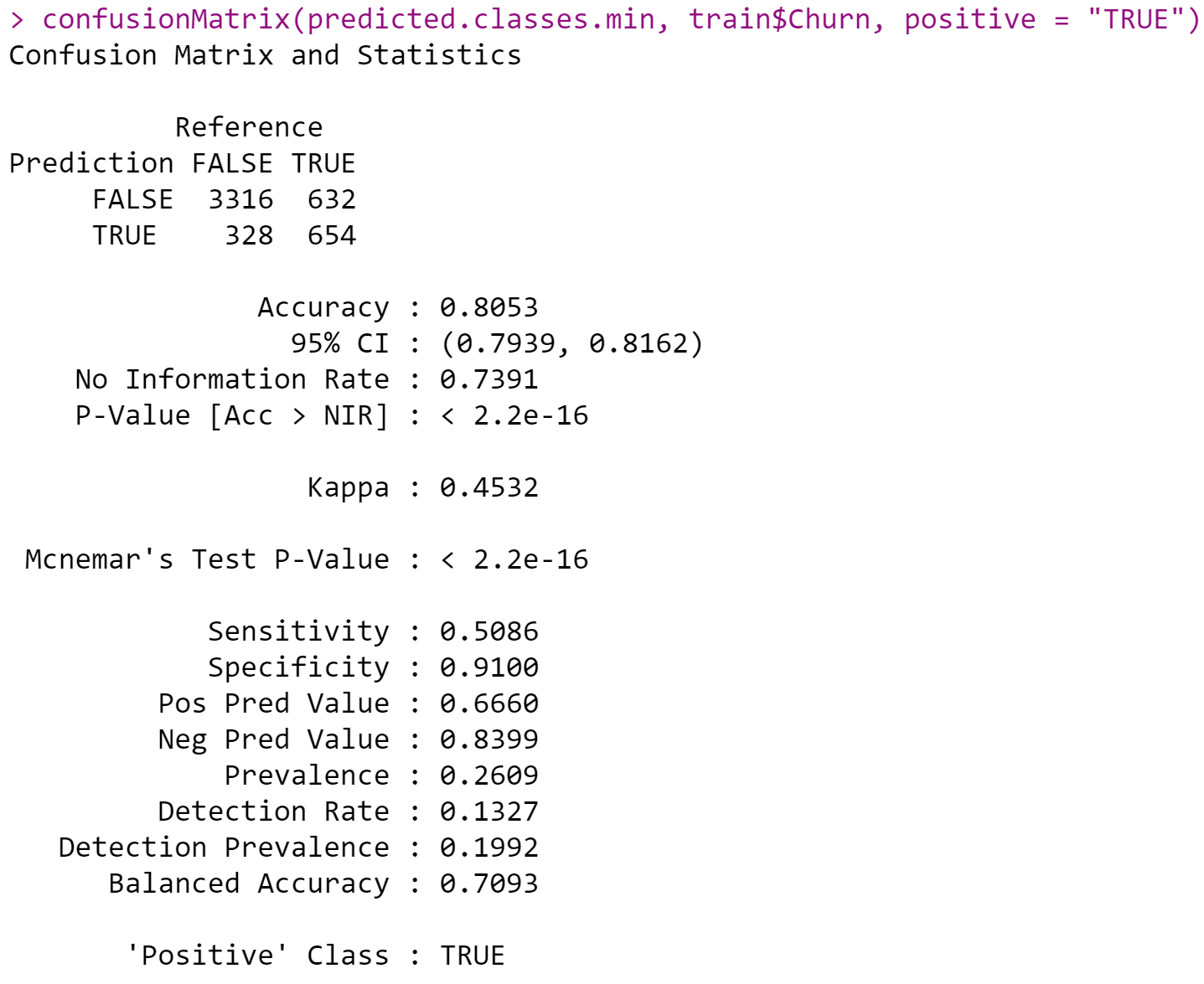Click the Specificity value 0.9100

[489, 667]
